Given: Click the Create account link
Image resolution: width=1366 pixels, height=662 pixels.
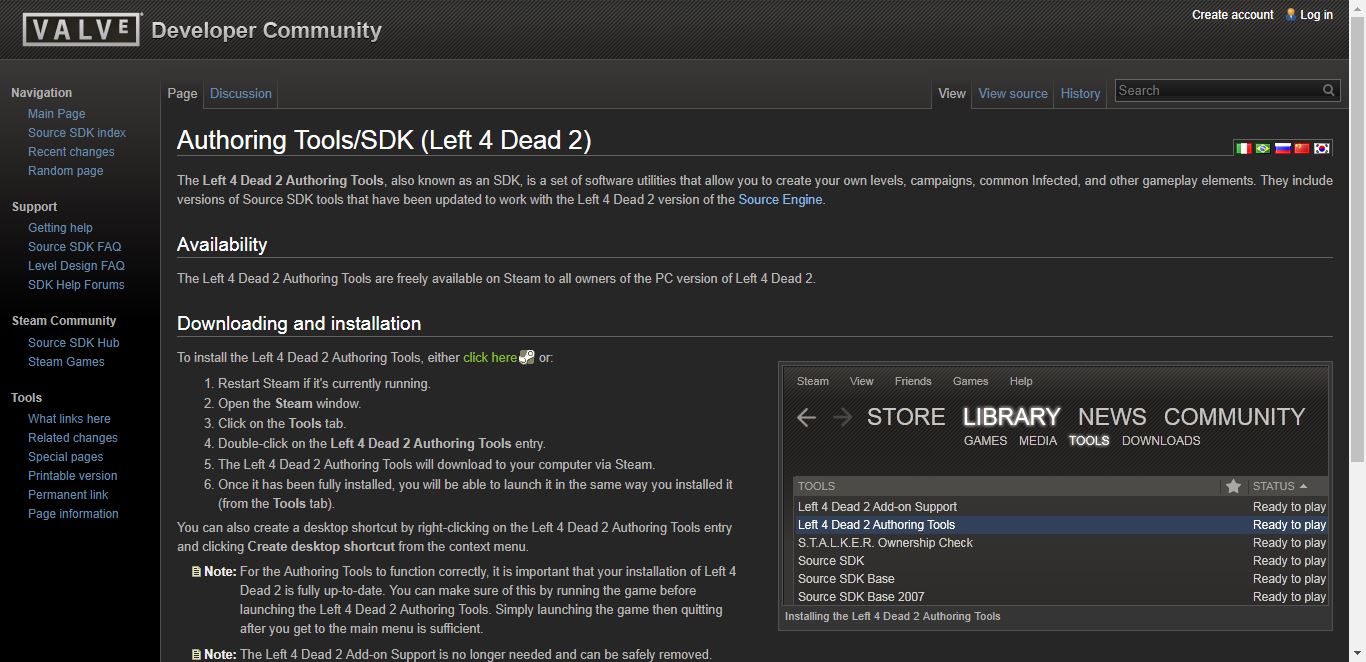Looking at the screenshot, I should pyautogui.click(x=1232, y=14).
